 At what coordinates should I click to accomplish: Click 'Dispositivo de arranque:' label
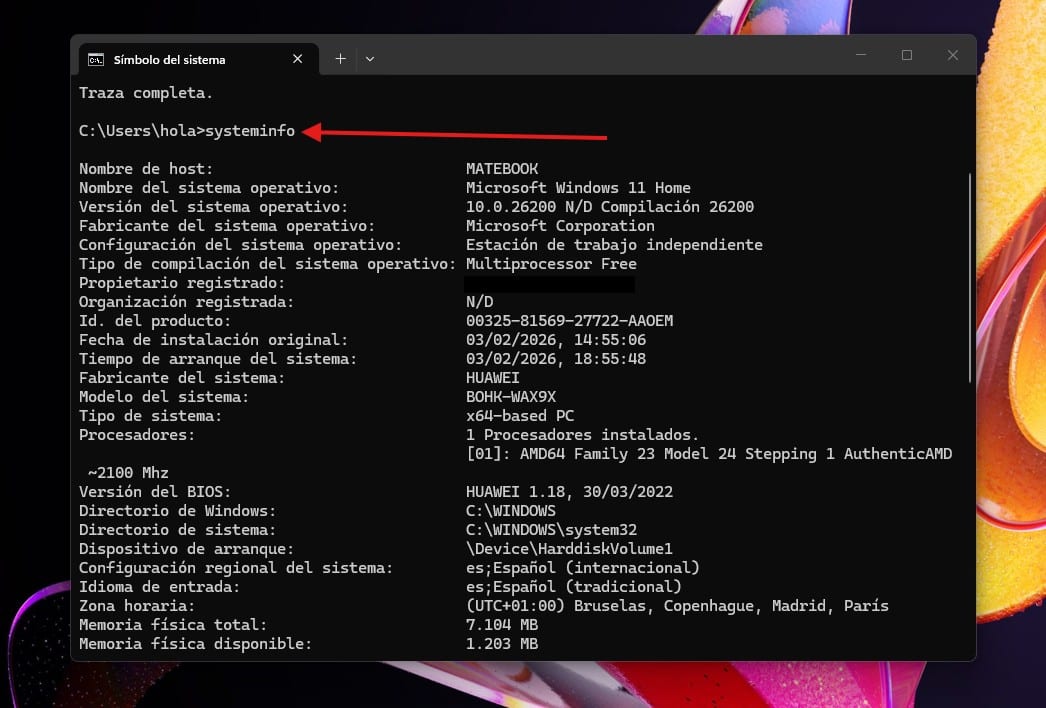pyautogui.click(x=186, y=549)
